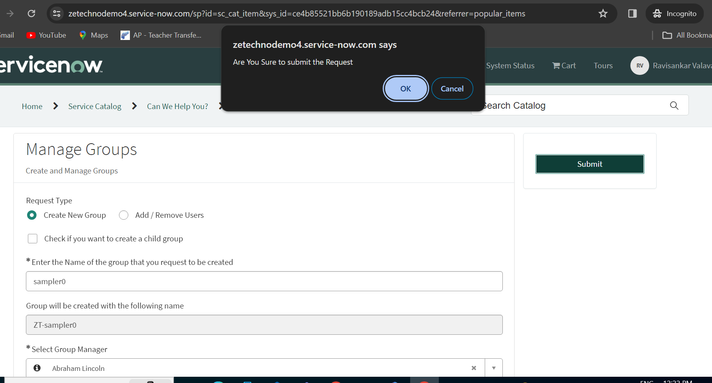The height and width of the screenshot is (383, 712).
Task: Open the All Bookmarks folder
Action: pyautogui.click(x=687, y=35)
